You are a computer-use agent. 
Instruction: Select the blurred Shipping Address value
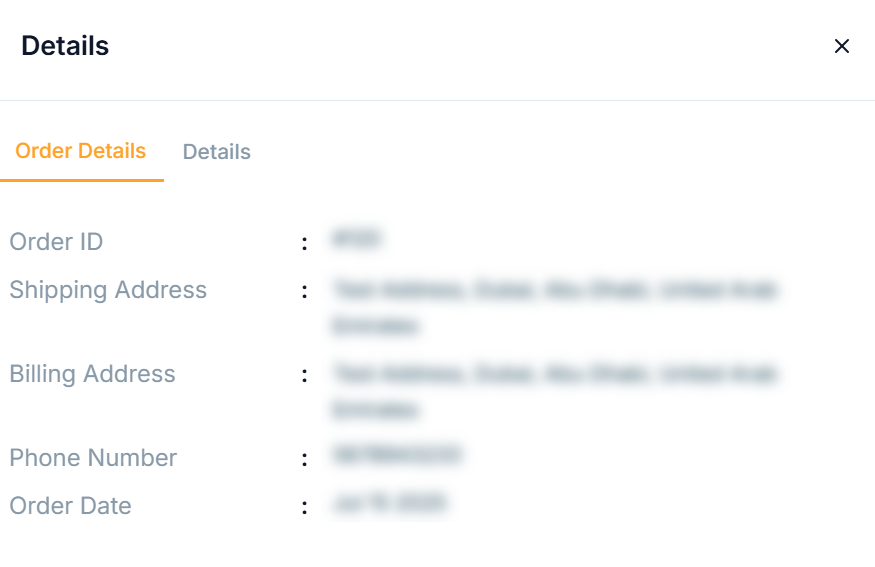pos(555,291)
